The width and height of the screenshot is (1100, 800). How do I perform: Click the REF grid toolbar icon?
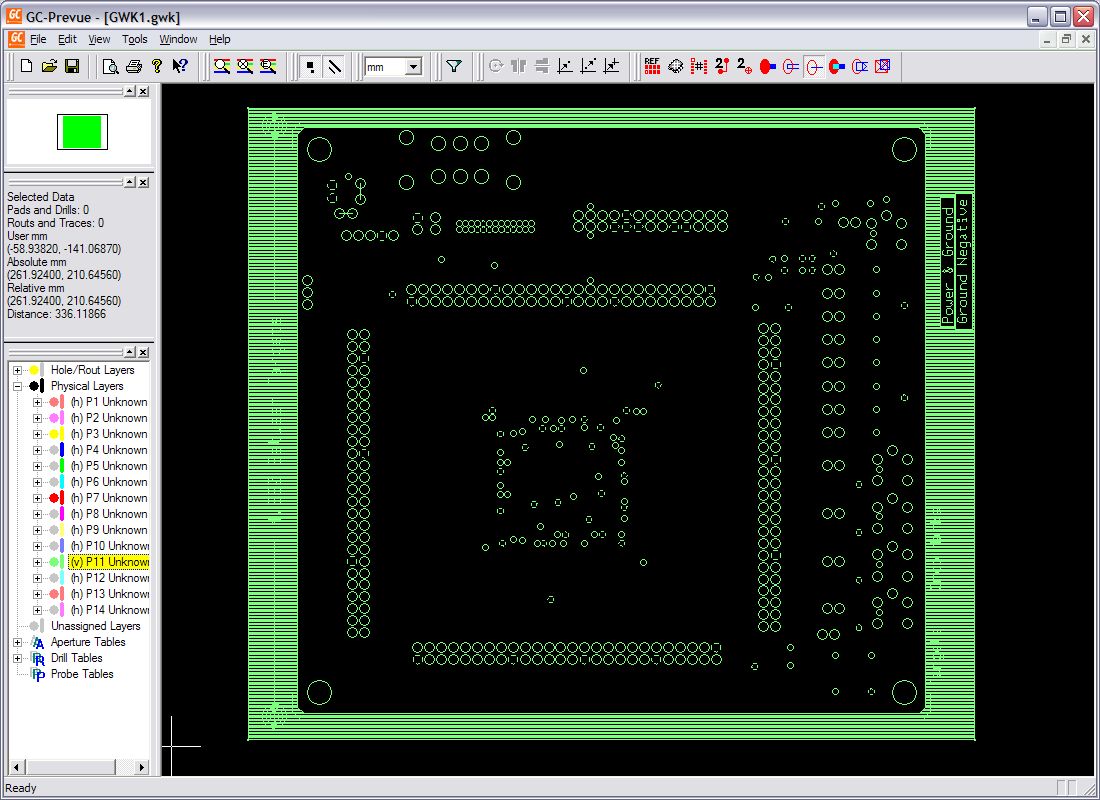click(652, 66)
